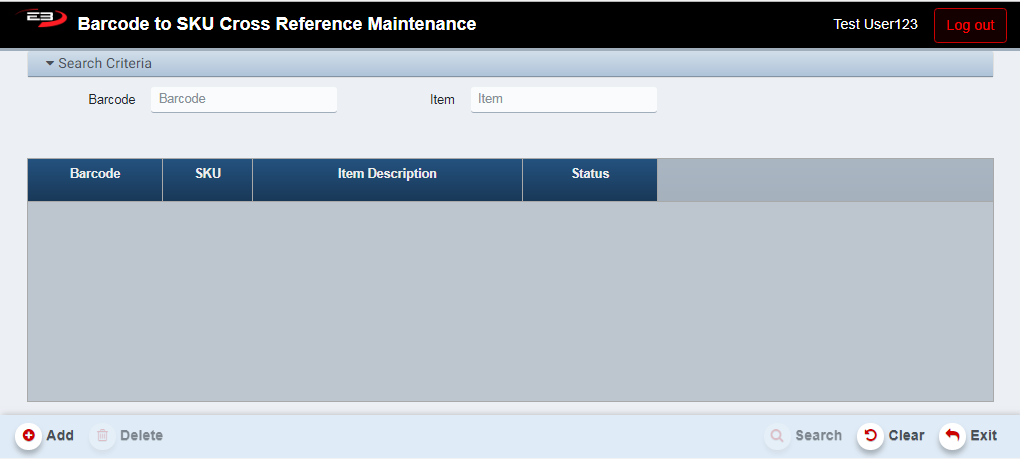Focus the Barcode search input field
1020x459 pixels.
pos(243,99)
